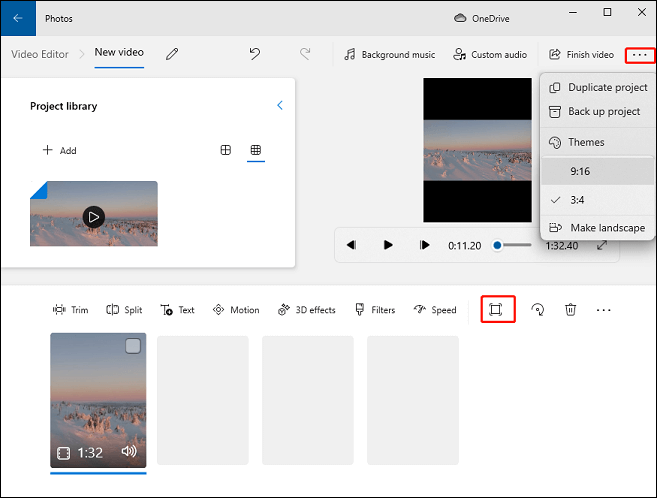This screenshot has height=498, width=657.
Task: Click the first empty storyboard slot
Action: pyautogui.click(x=203, y=400)
